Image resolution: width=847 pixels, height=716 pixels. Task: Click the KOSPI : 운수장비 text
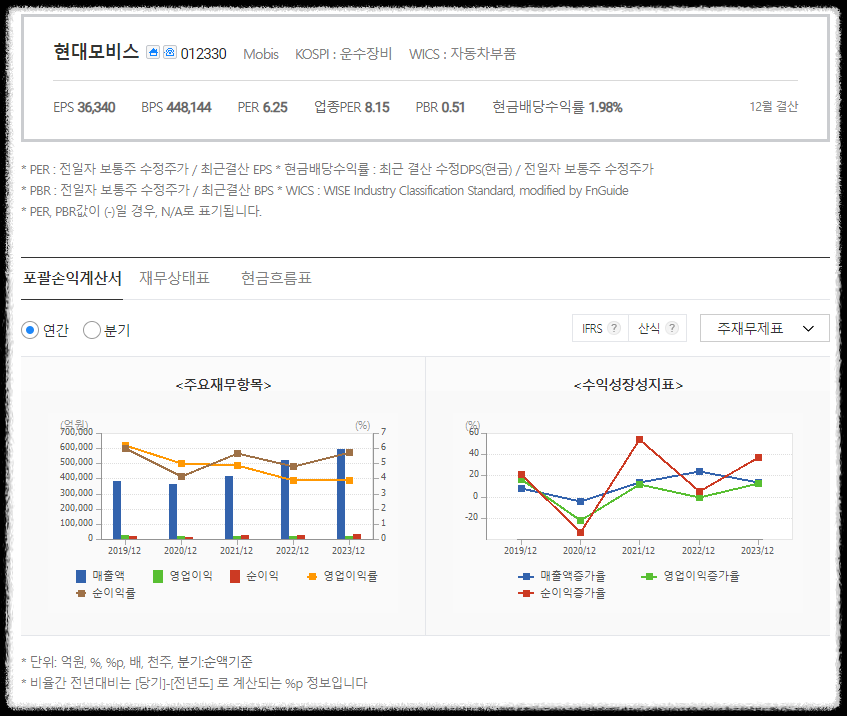pos(344,54)
